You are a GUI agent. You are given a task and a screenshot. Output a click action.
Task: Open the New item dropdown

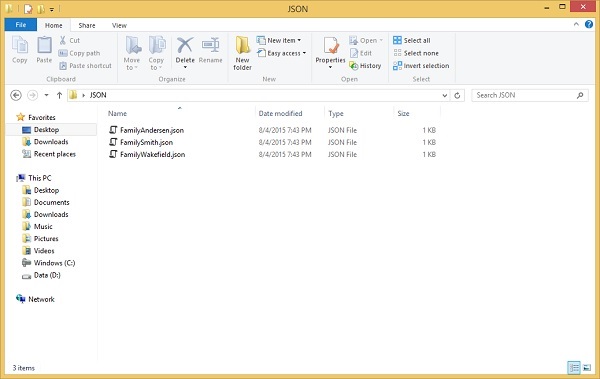pos(279,40)
